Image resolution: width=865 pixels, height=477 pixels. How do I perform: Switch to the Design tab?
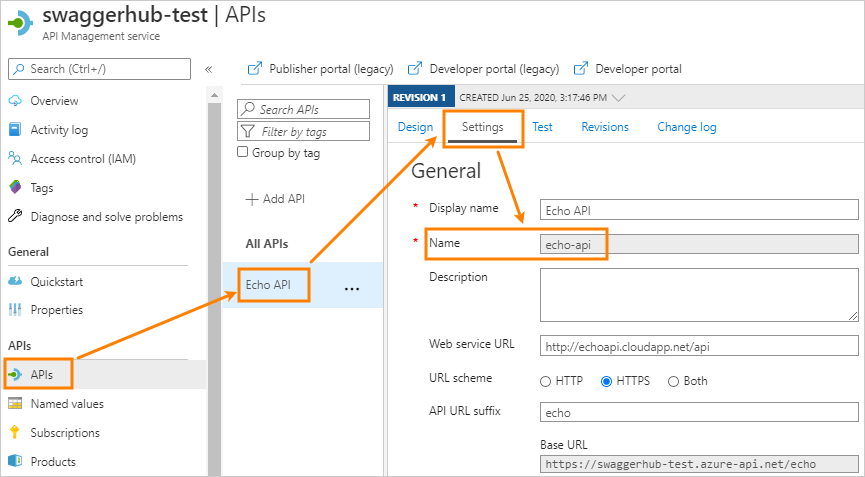[415, 127]
